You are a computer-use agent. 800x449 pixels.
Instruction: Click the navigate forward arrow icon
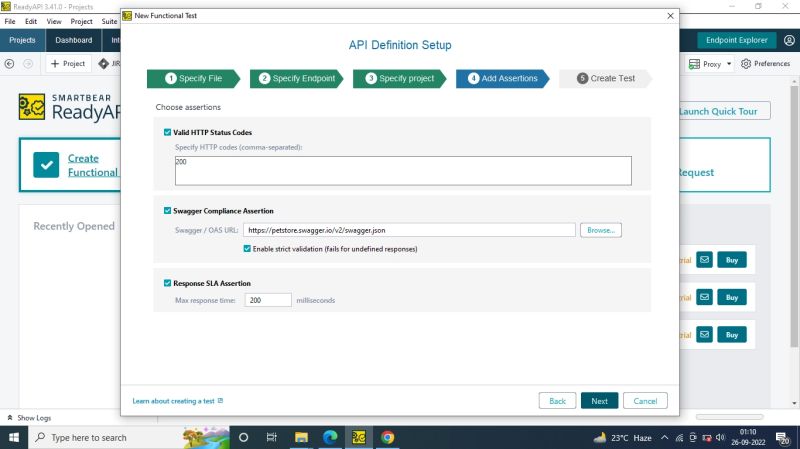28,64
